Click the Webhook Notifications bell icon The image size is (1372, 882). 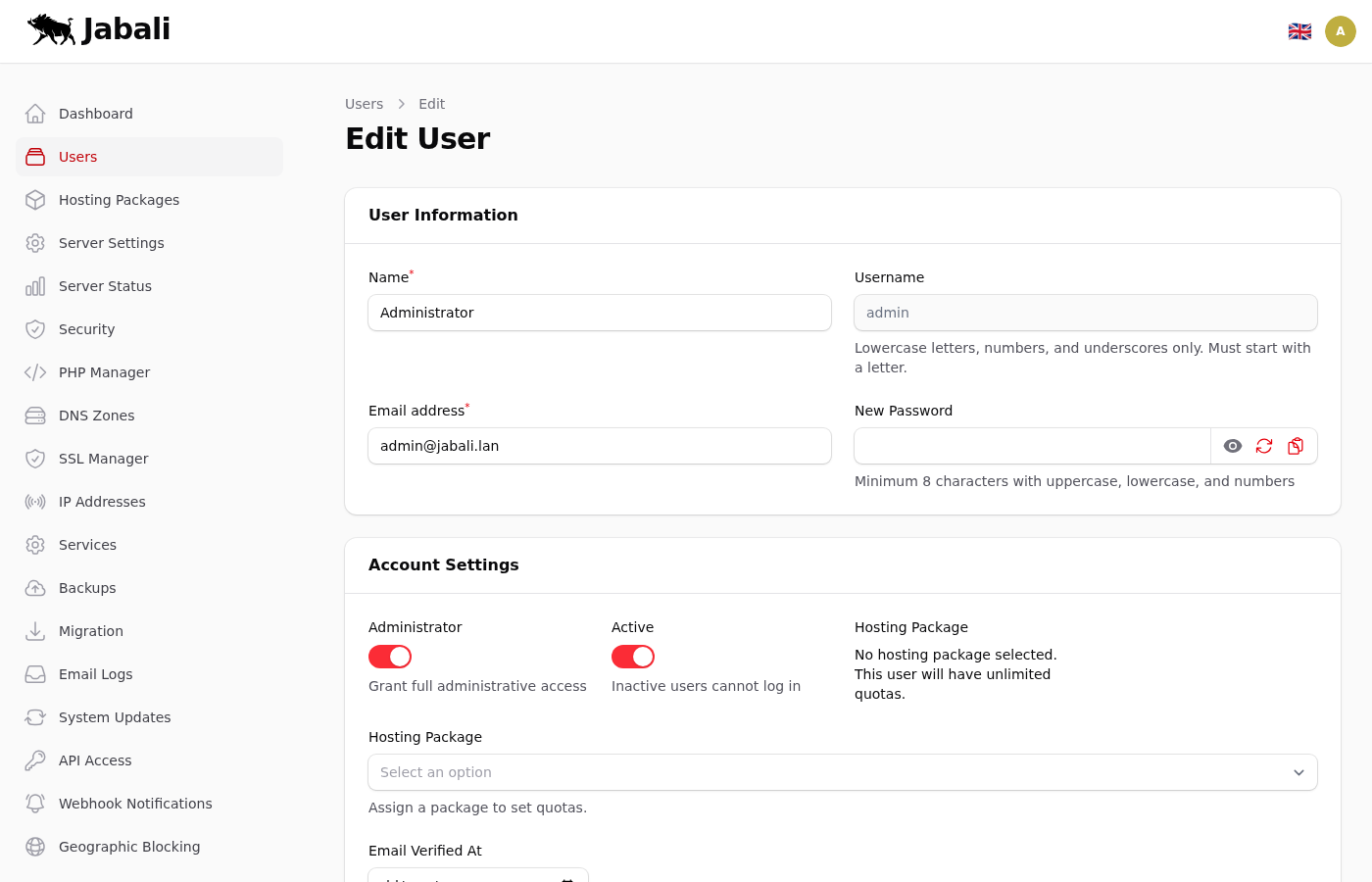click(x=35, y=804)
